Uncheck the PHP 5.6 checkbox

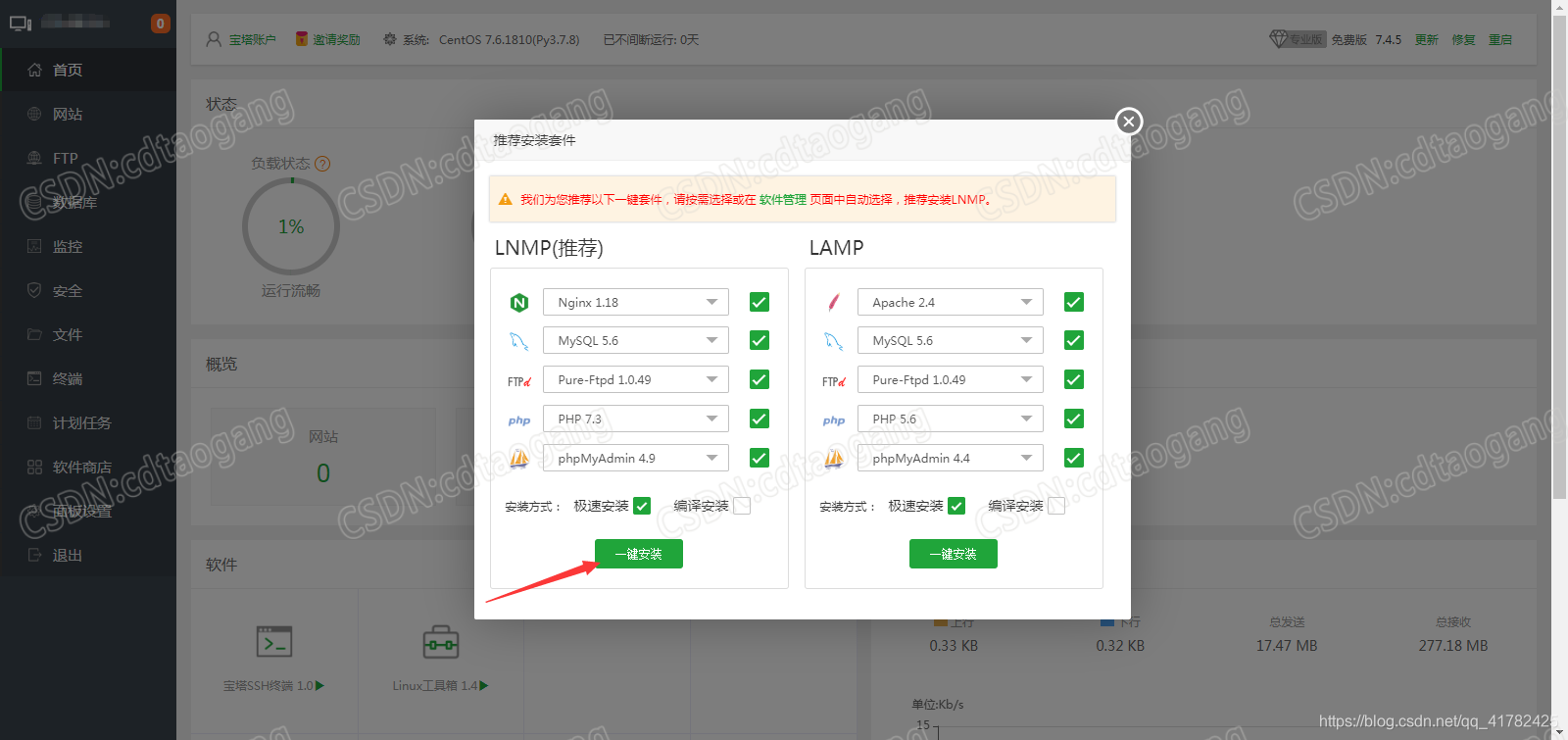tap(1074, 419)
